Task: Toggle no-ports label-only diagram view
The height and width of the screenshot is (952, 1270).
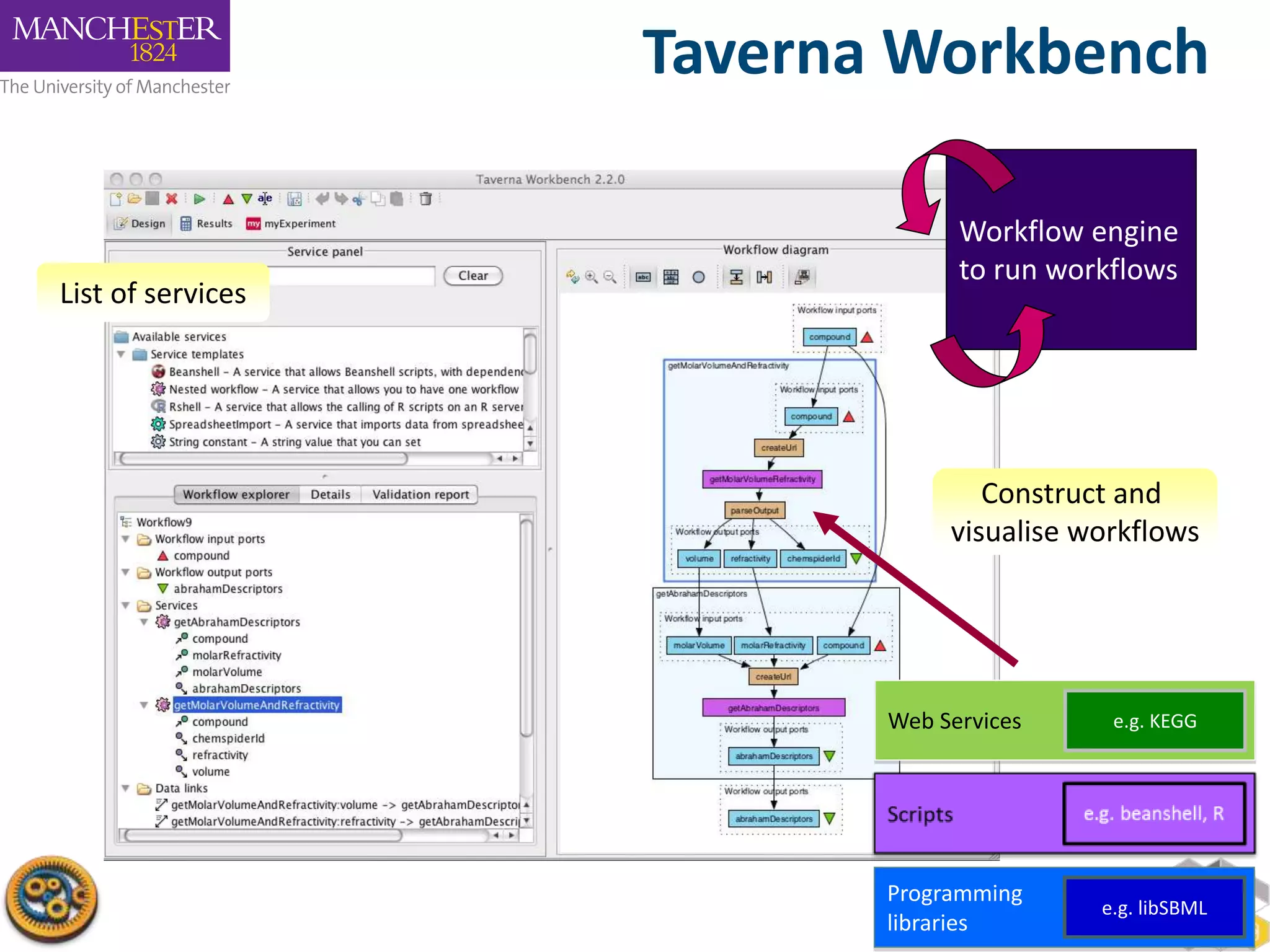Action: click(x=643, y=277)
